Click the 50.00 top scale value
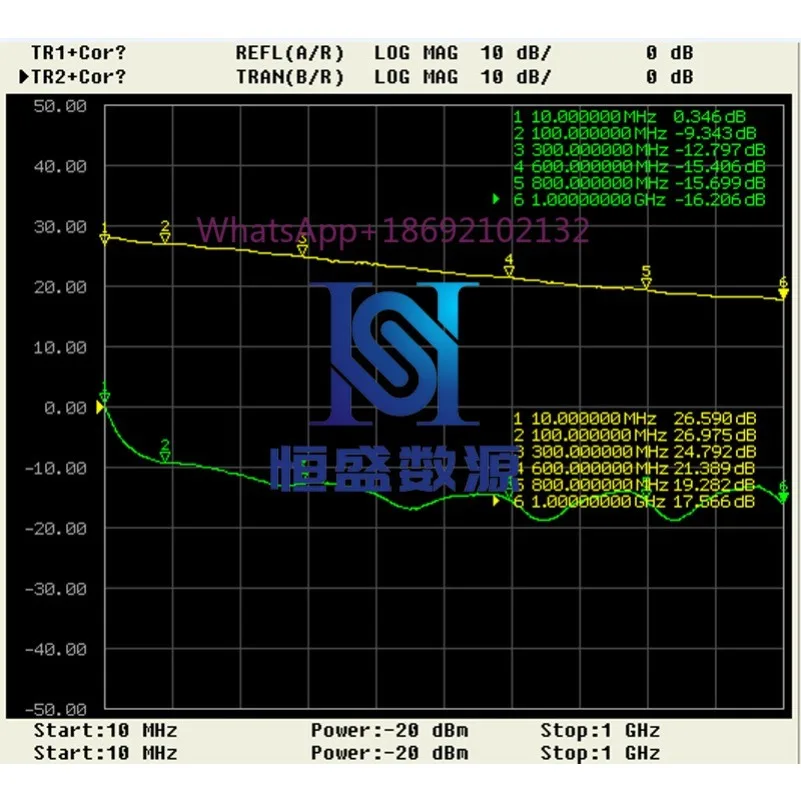Viewport: 801px width, 801px height. pos(60,106)
